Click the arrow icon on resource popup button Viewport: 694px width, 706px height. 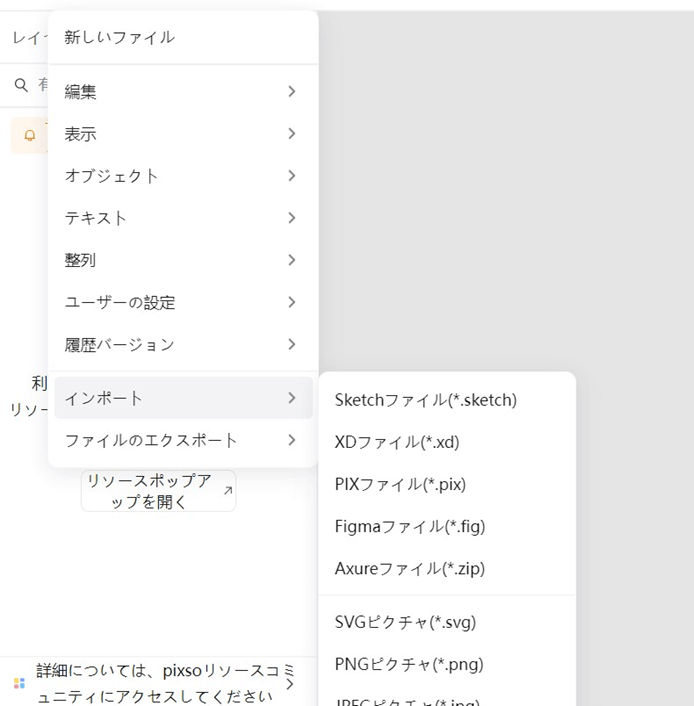tap(228, 491)
